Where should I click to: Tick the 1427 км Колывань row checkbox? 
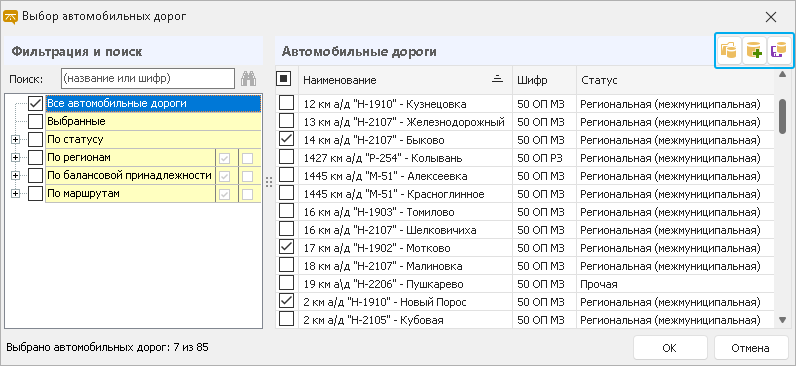pos(287,157)
